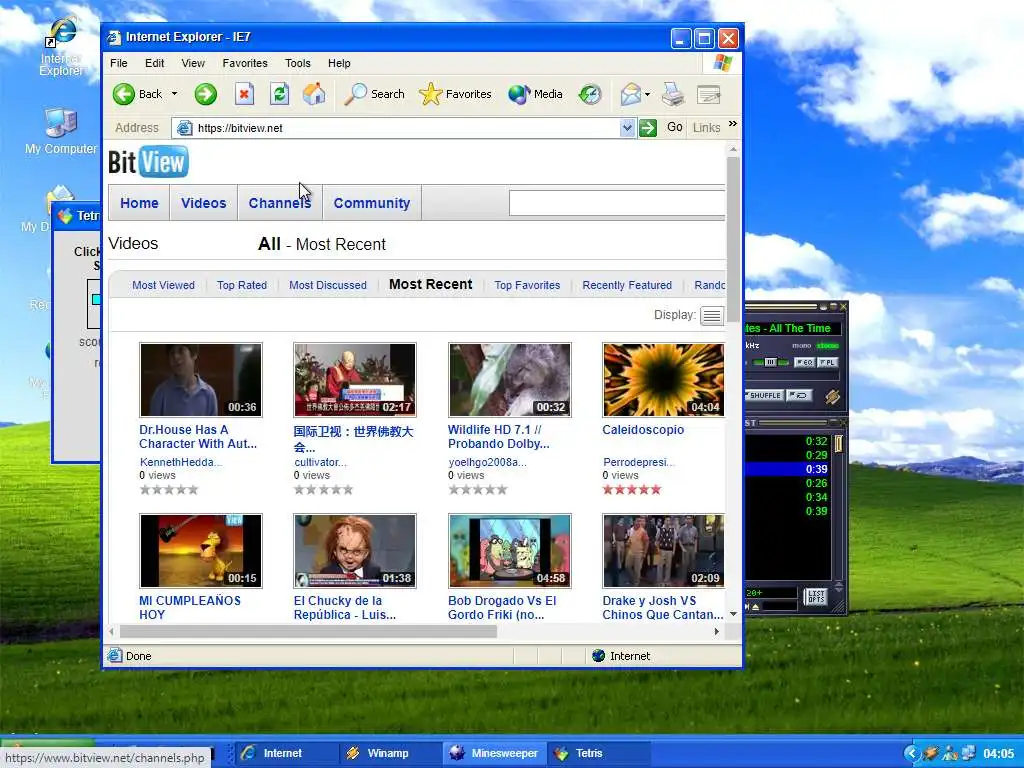Click Winamp lightning bolt logo icon
The width and height of the screenshot is (1024, 768).
(832, 396)
